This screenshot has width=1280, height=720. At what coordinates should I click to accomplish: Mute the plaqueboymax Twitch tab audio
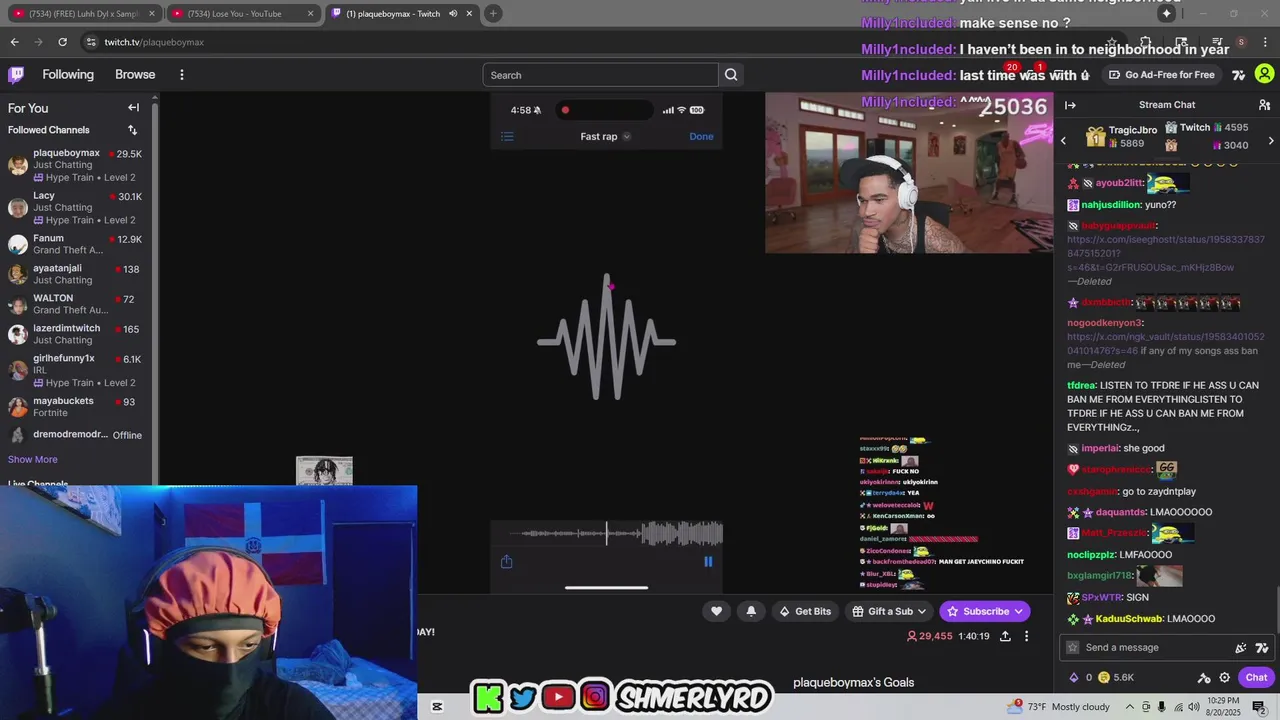pyautogui.click(x=453, y=14)
